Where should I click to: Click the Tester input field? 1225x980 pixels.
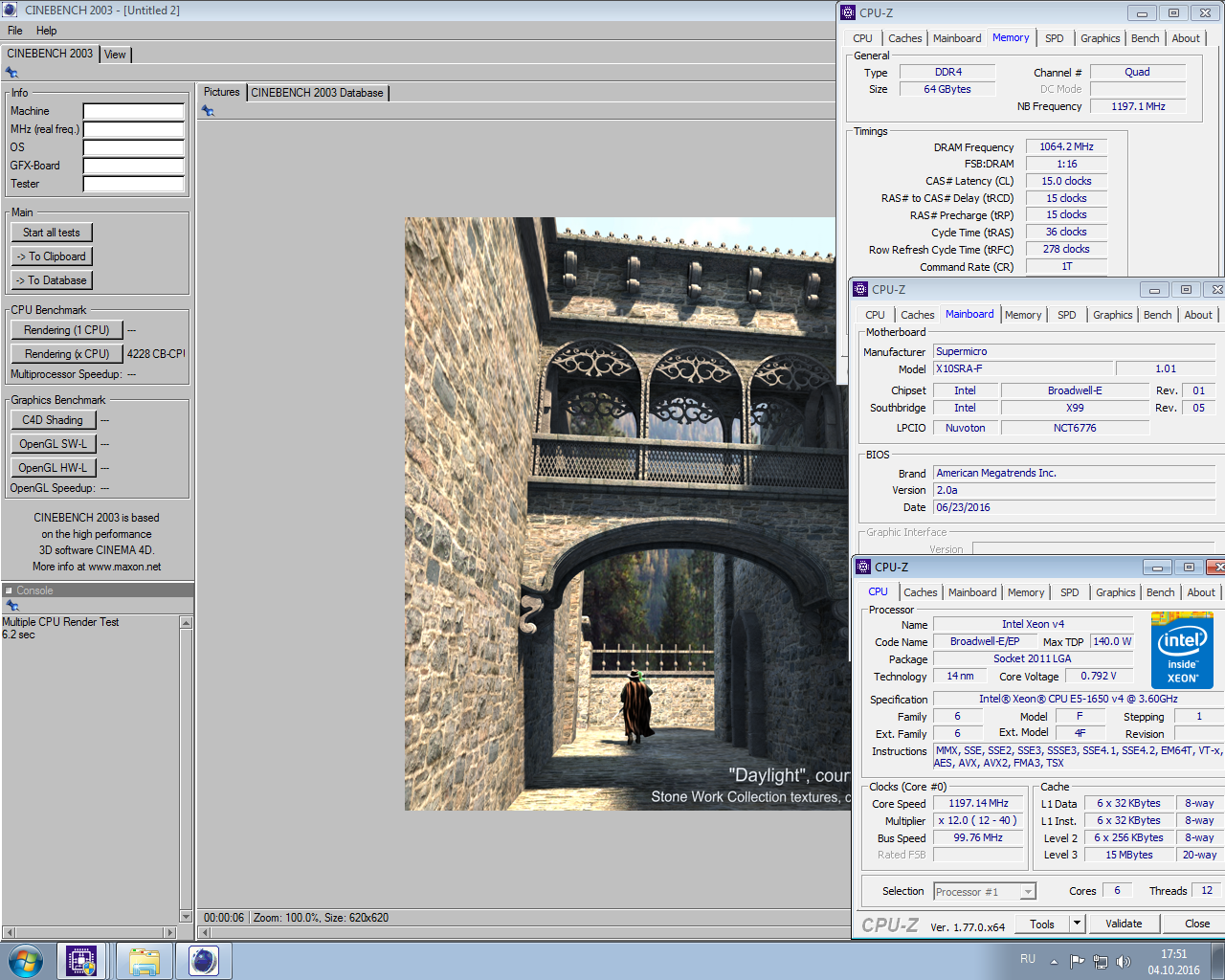[x=134, y=184]
